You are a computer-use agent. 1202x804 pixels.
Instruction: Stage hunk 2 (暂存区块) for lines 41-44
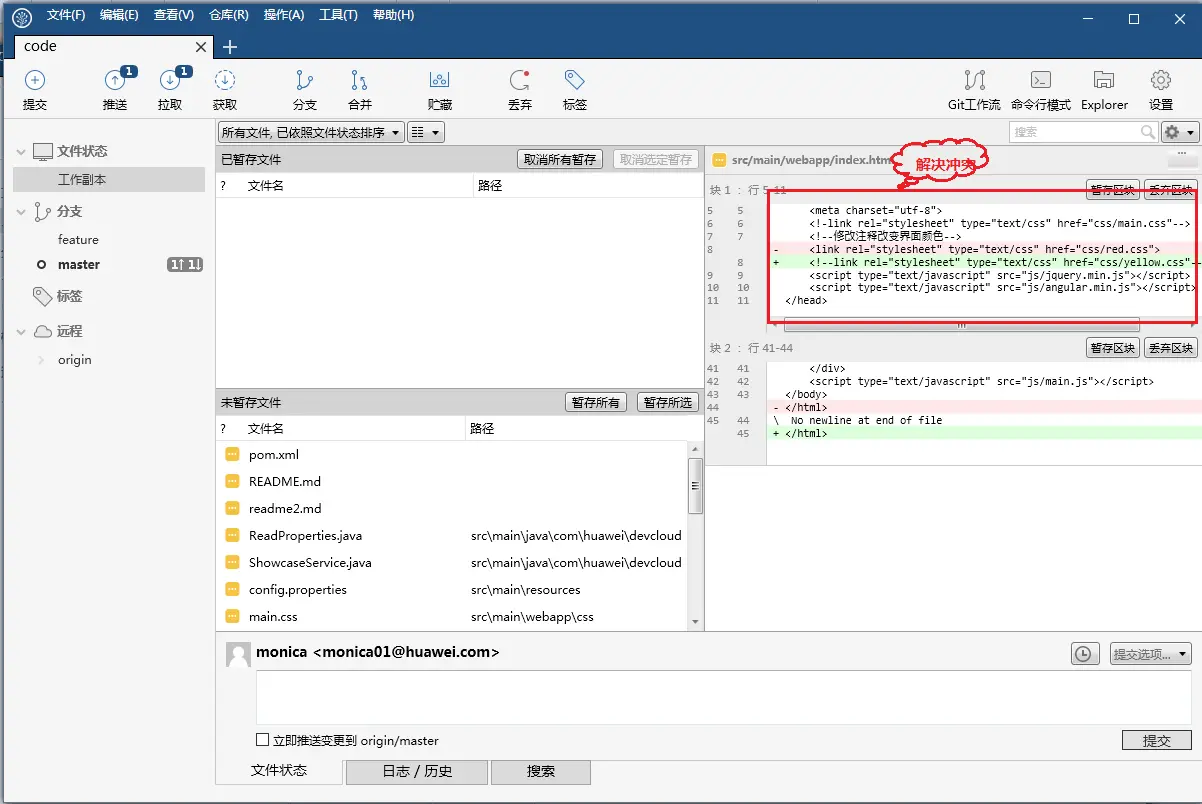1113,348
